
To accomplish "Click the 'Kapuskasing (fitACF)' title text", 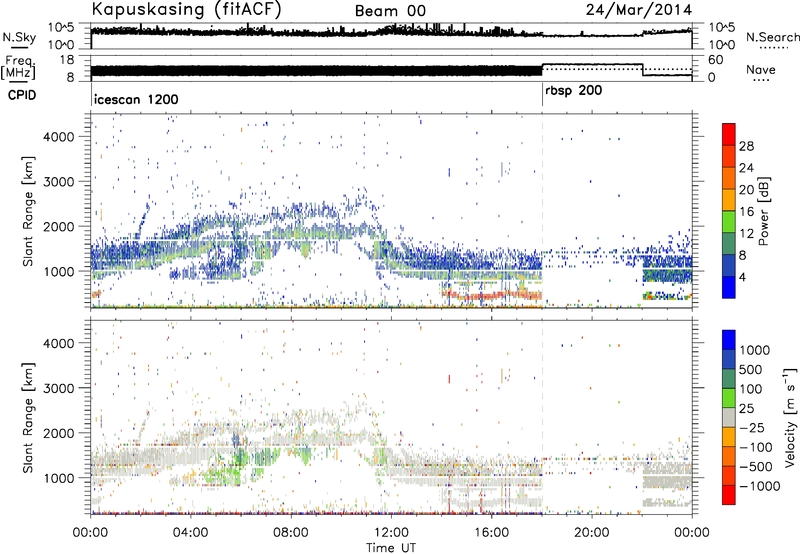I will point(186,10).
